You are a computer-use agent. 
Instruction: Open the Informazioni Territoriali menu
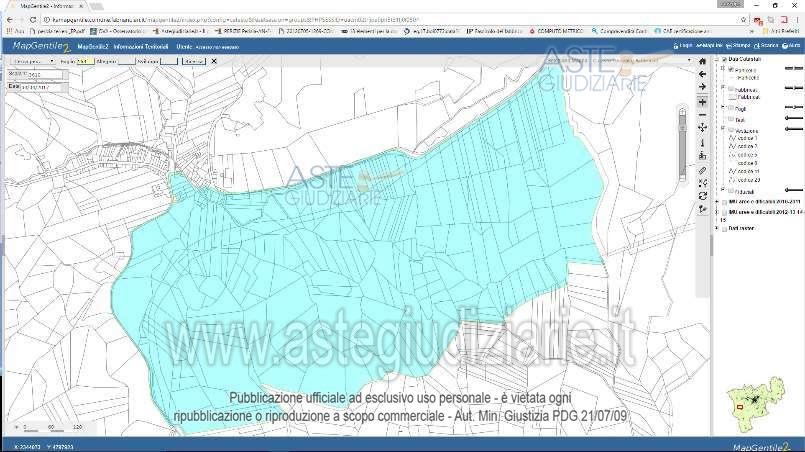click(x=142, y=46)
